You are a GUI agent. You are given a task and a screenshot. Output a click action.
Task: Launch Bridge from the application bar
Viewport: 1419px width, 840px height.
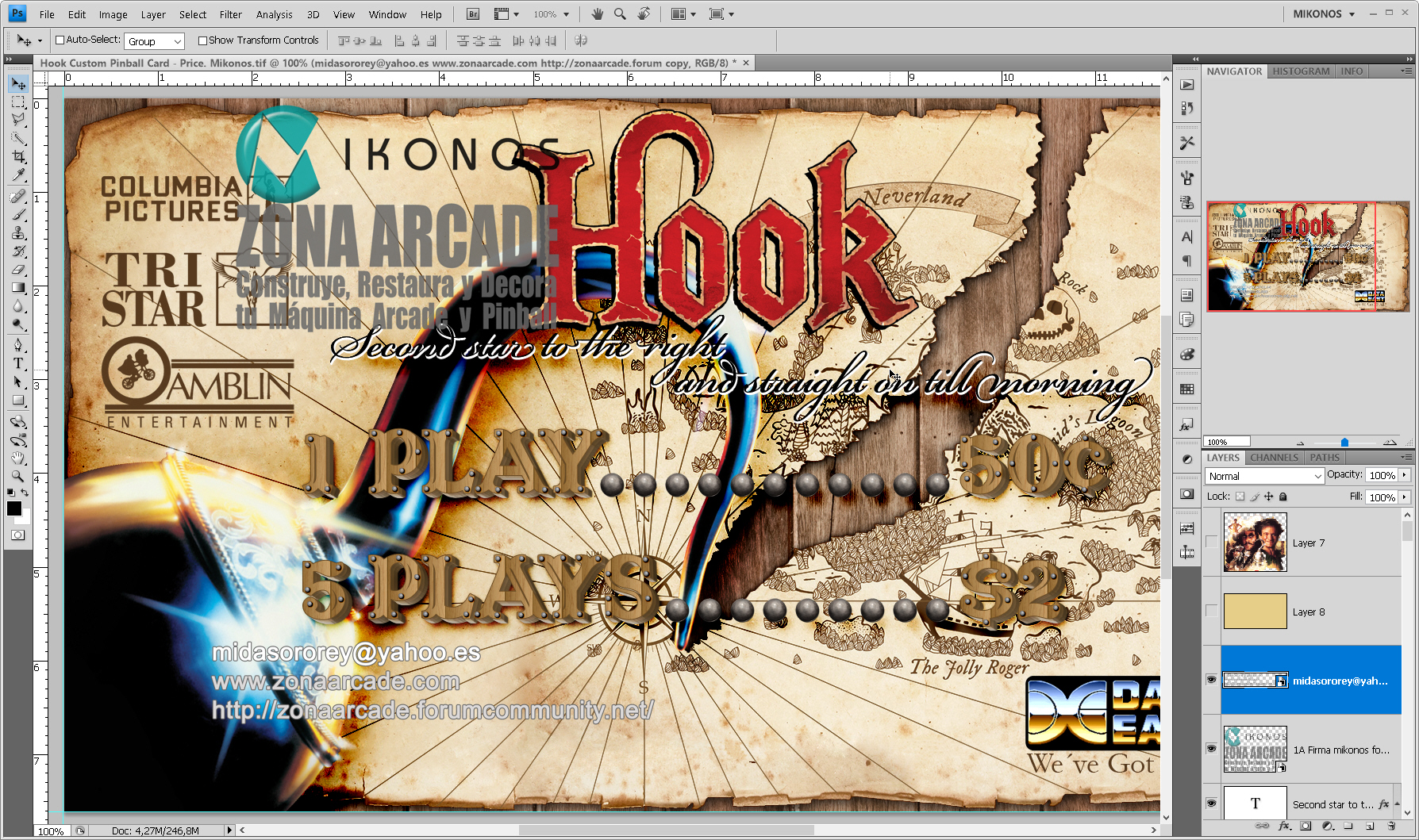pos(471,13)
